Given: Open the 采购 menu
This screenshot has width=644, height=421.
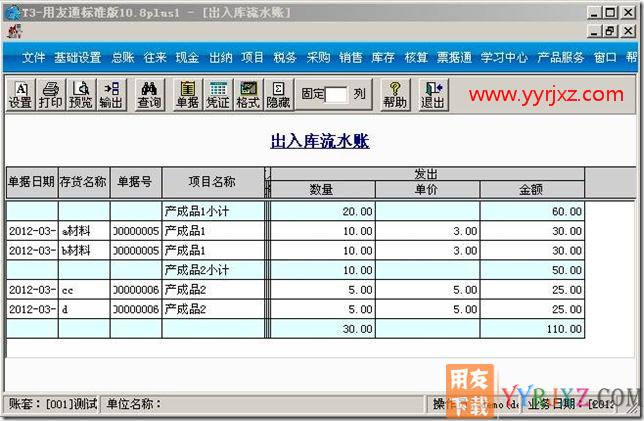Looking at the screenshot, I should [318, 58].
